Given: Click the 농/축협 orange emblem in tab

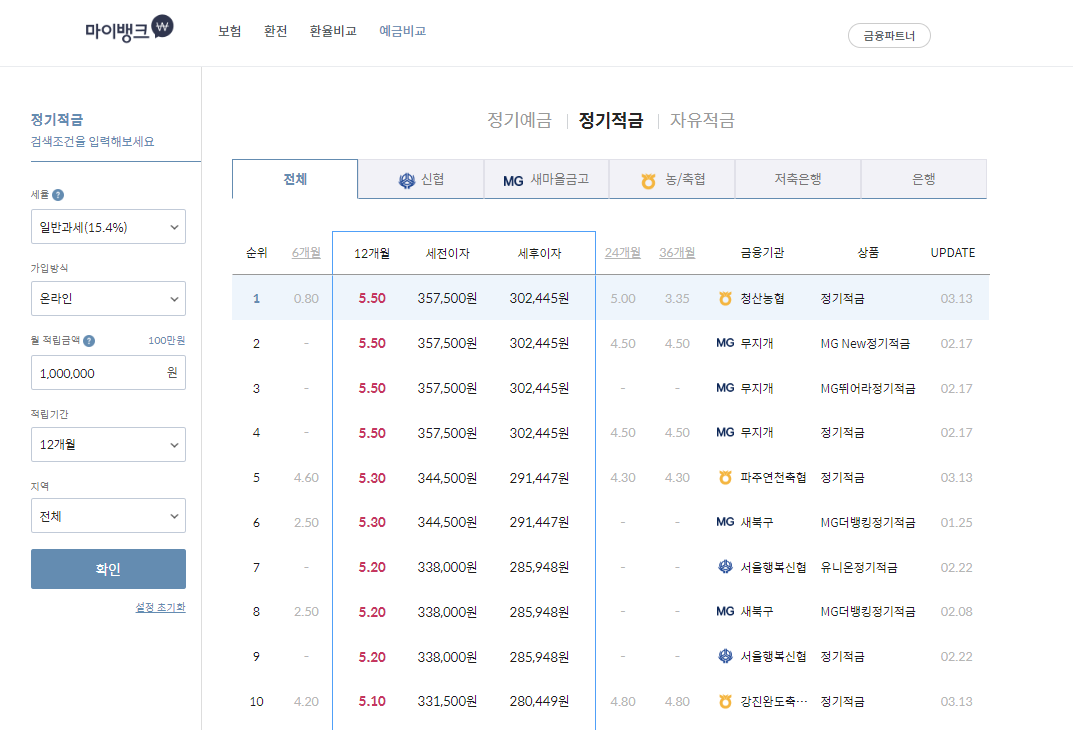Looking at the screenshot, I should coord(648,181).
